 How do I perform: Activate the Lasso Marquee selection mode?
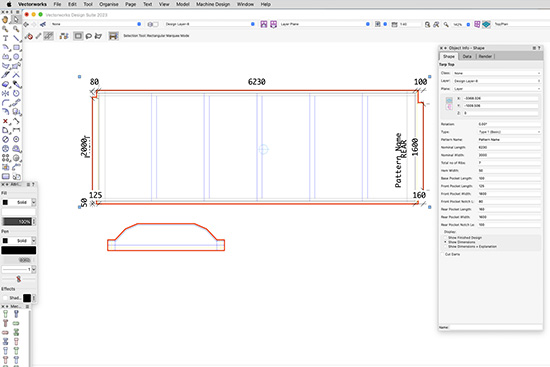pyautogui.click(x=88, y=36)
